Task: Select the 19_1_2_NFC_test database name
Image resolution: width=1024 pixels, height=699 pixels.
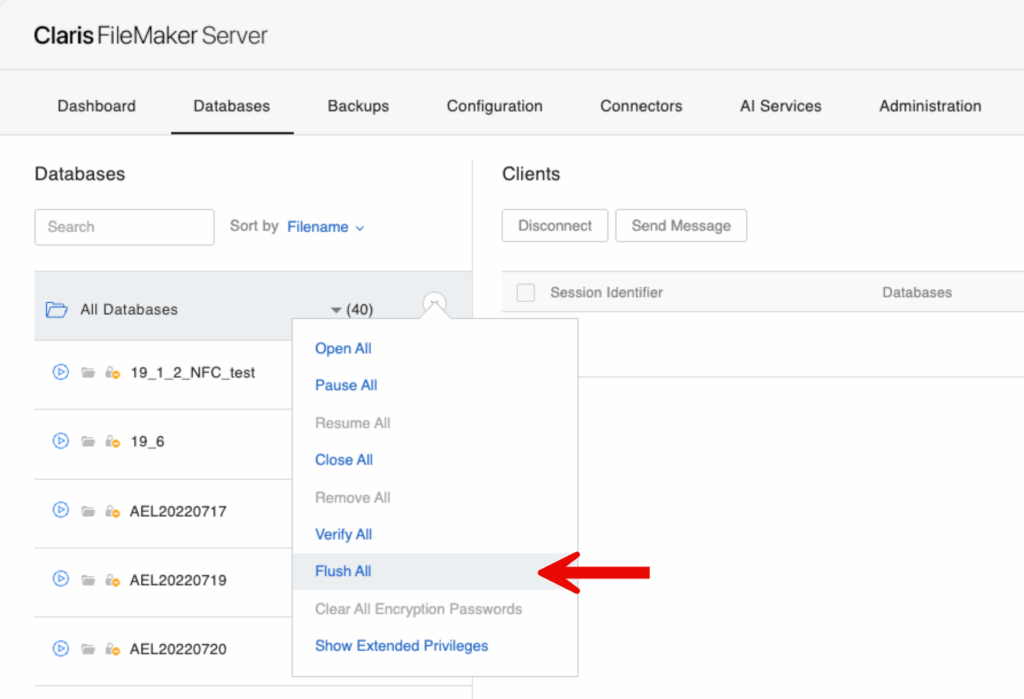Action: pyautogui.click(x=193, y=372)
